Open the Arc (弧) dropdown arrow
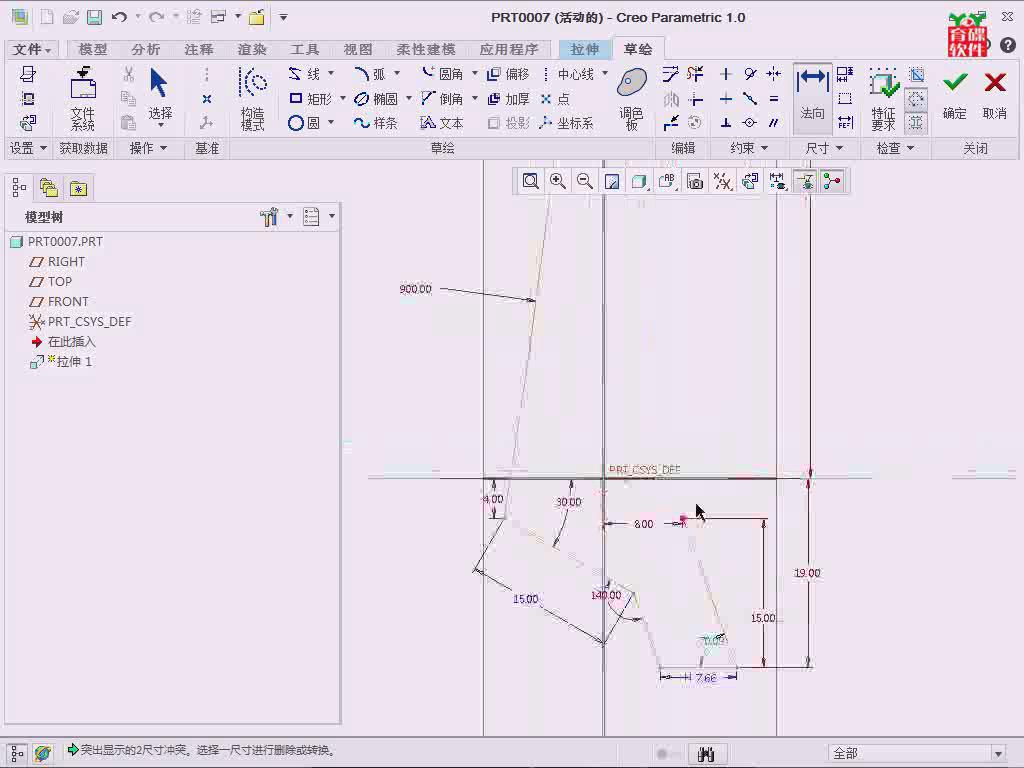The image size is (1024, 768). 396,73
